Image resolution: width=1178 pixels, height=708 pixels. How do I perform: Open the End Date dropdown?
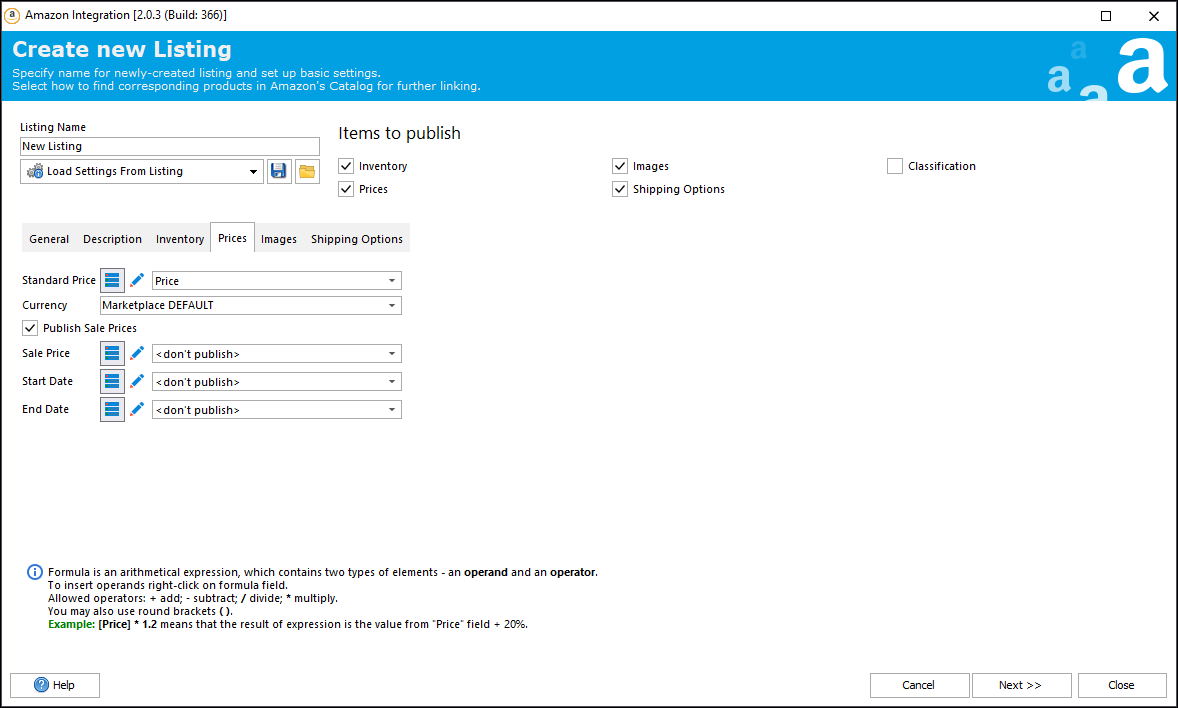[276, 409]
